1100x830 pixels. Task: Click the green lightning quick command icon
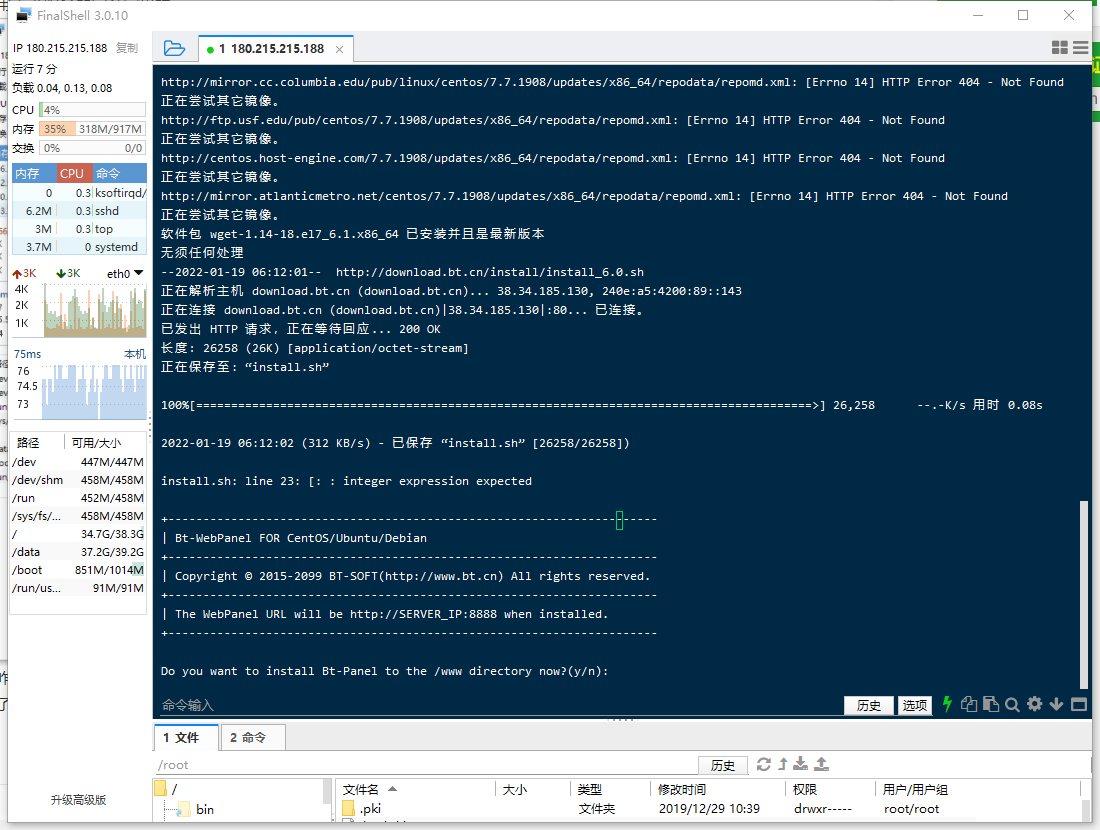(947, 704)
